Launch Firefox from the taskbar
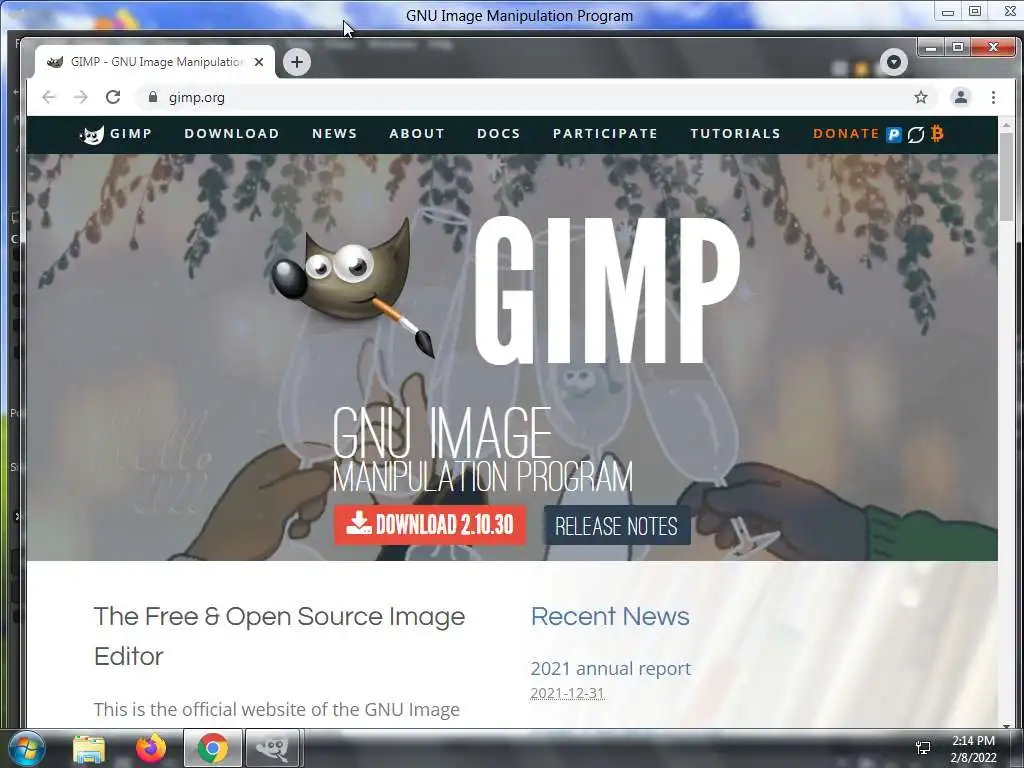 click(151, 748)
